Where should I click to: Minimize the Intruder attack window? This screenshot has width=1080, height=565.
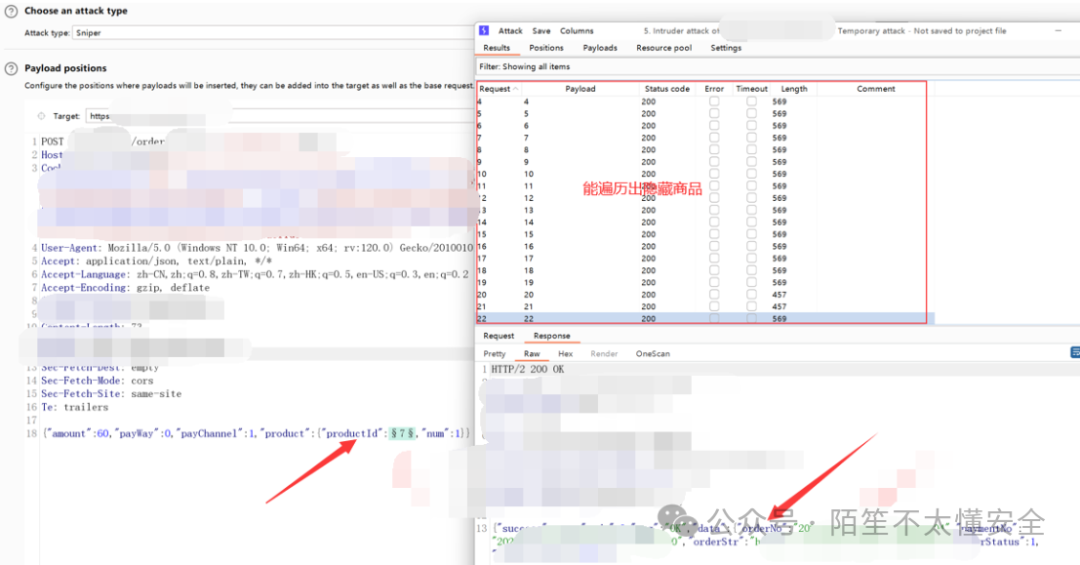click(1058, 31)
